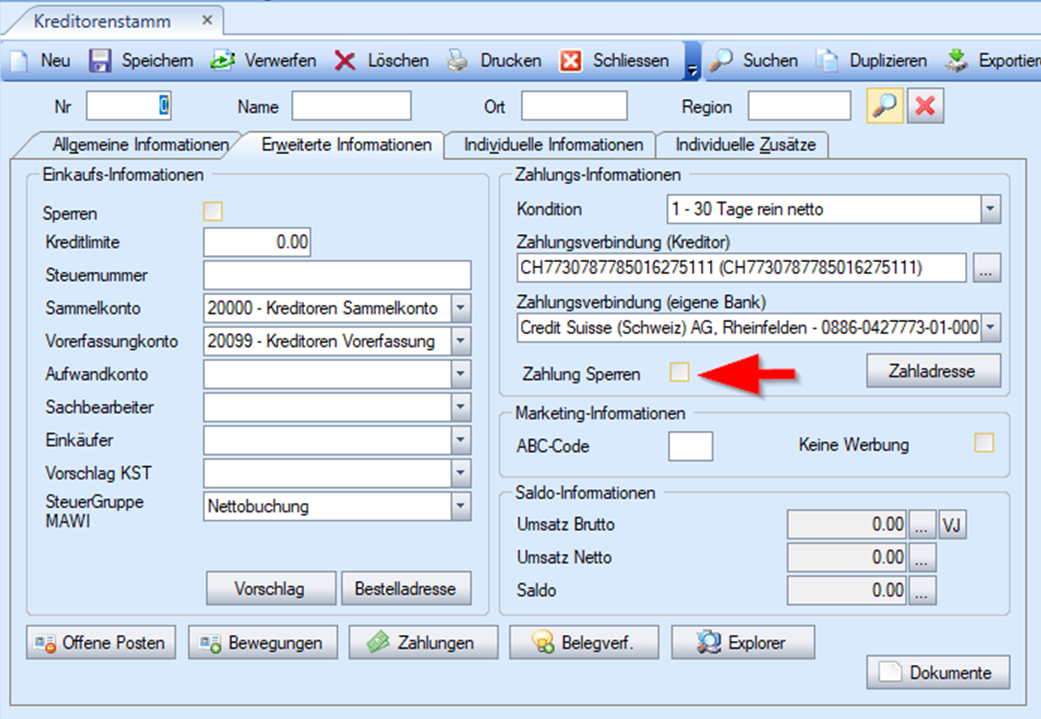The image size is (1041, 719).
Task: Tick the Keine Werbung checkbox
Action: pos(984,443)
